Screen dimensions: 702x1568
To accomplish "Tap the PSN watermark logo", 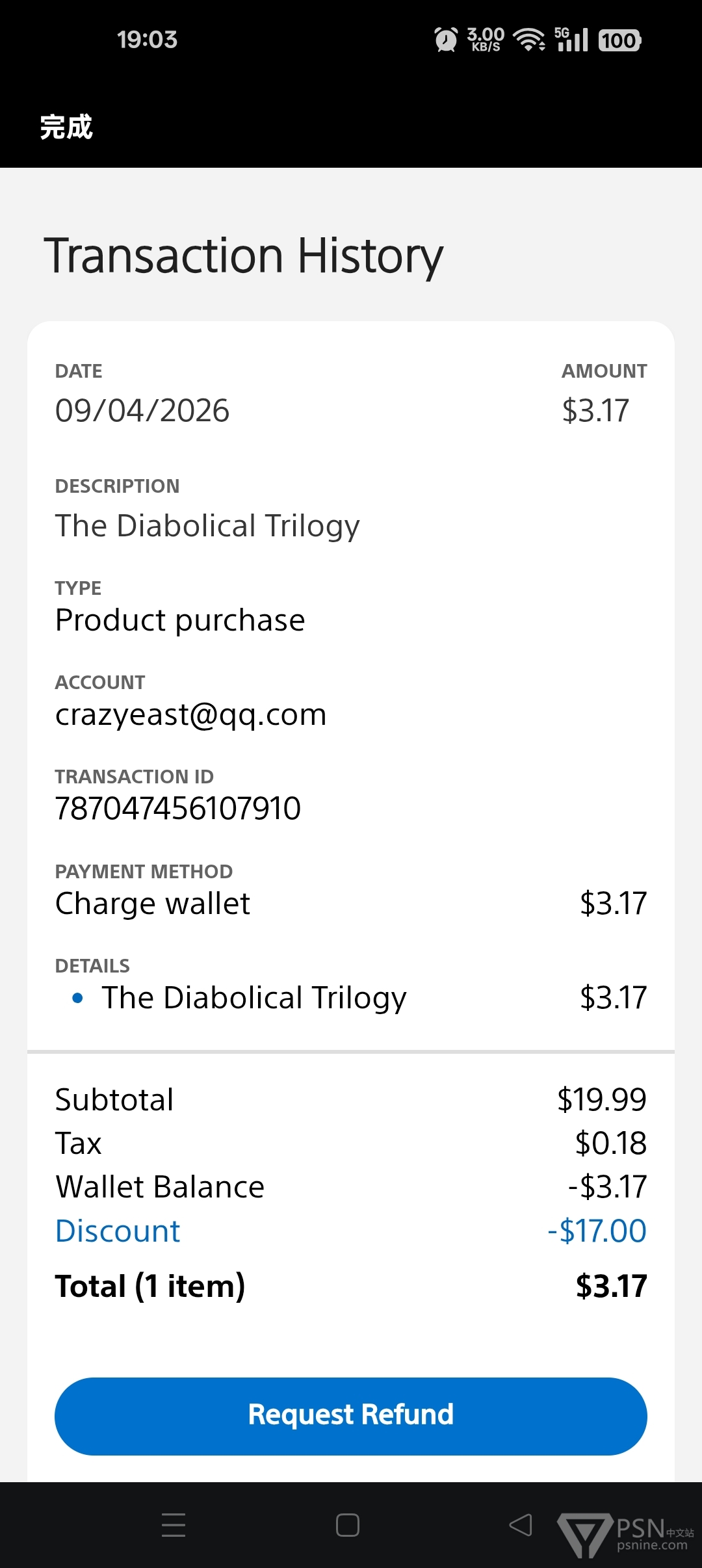I will (625, 1535).
